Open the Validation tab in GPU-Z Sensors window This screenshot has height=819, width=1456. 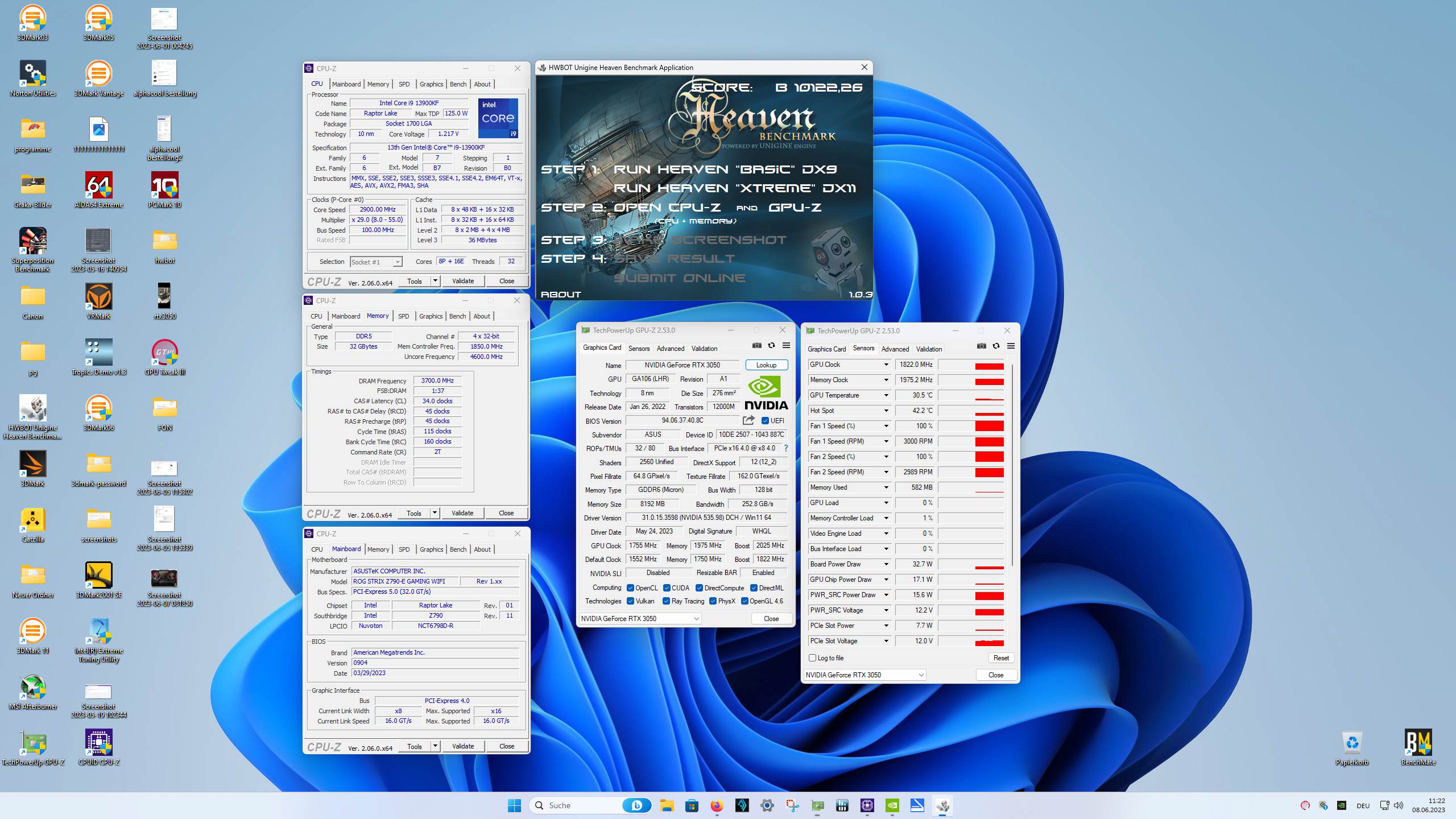pos(929,349)
